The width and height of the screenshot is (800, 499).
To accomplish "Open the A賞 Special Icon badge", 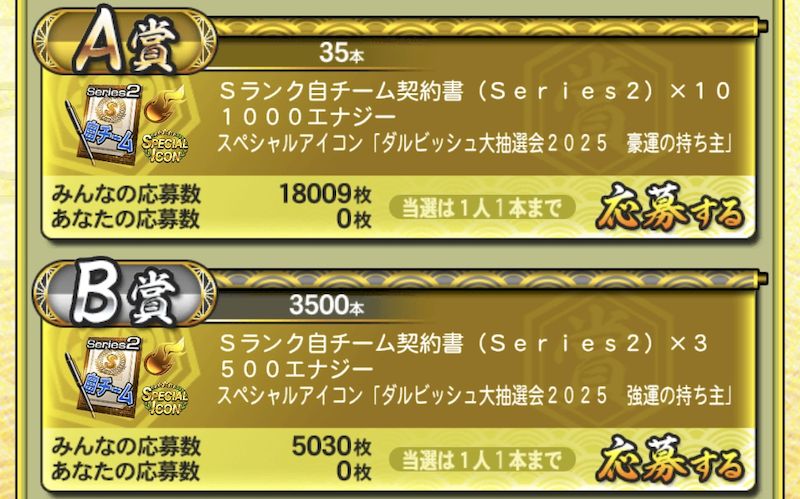I will coord(165,148).
